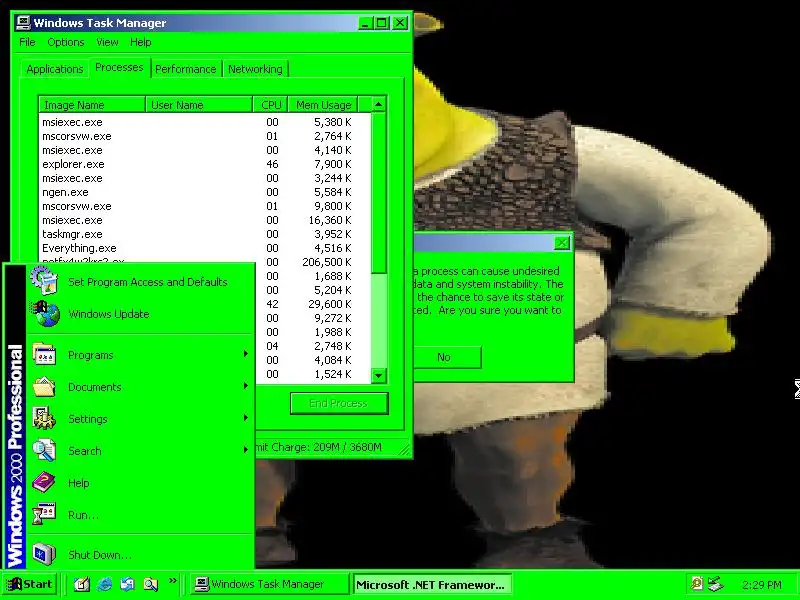Click the Task Manager title bar icon
The height and width of the screenshot is (600, 800).
[x=22, y=22]
